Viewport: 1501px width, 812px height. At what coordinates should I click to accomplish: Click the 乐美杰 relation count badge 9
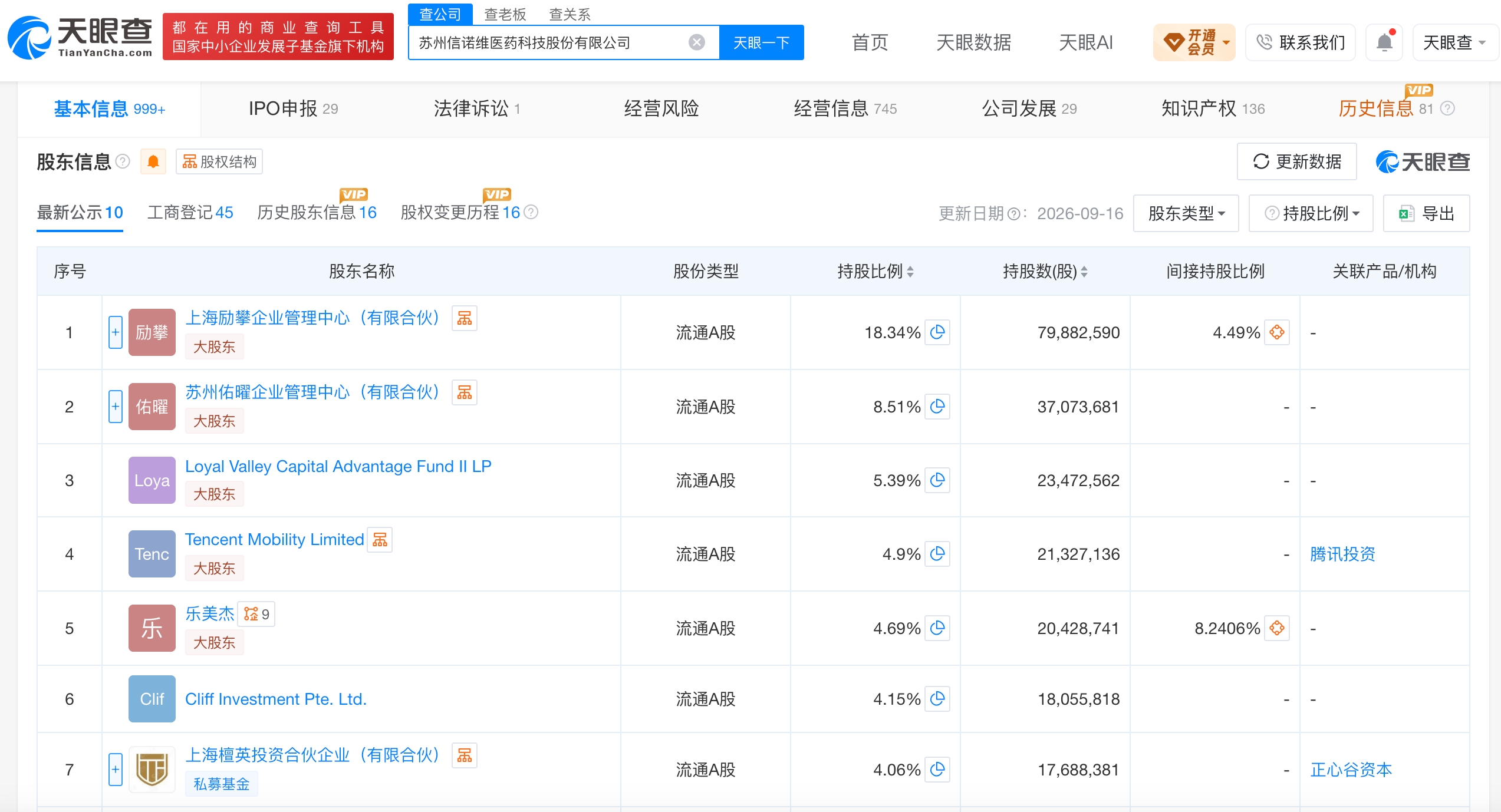pos(257,614)
